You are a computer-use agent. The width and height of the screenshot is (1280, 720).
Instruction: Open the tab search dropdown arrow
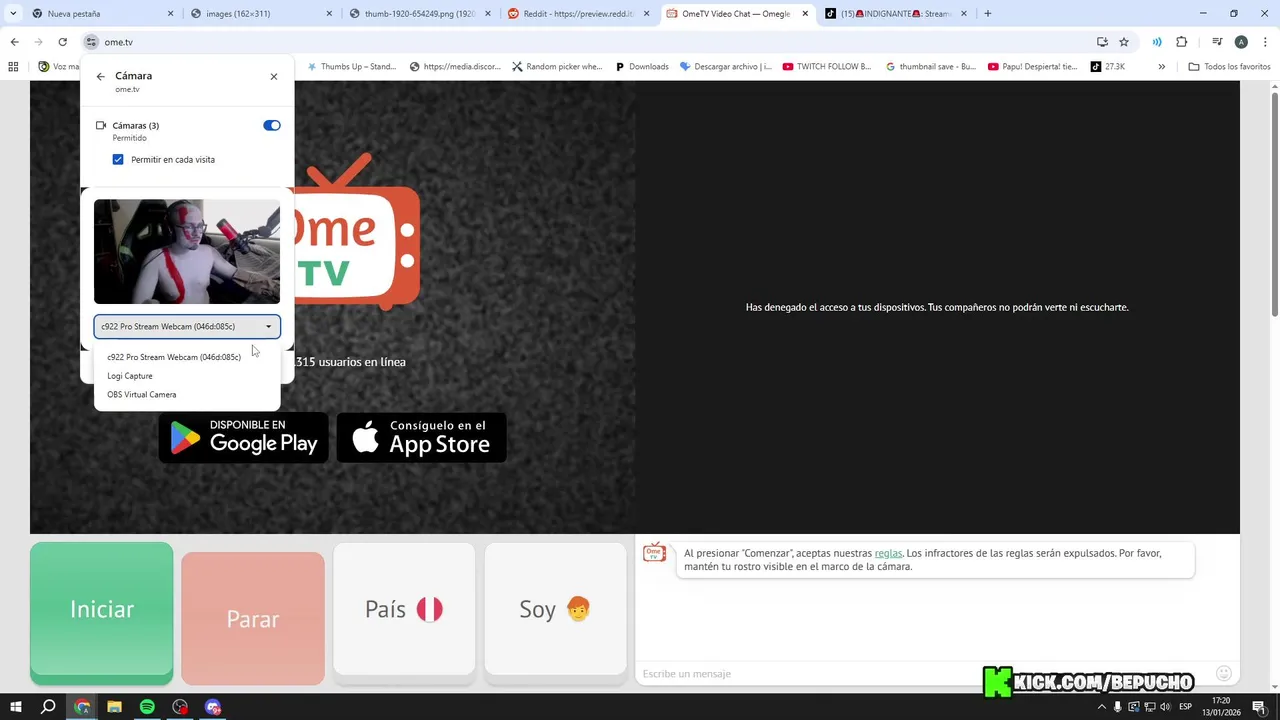pyautogui.click(x=13, y=14)
